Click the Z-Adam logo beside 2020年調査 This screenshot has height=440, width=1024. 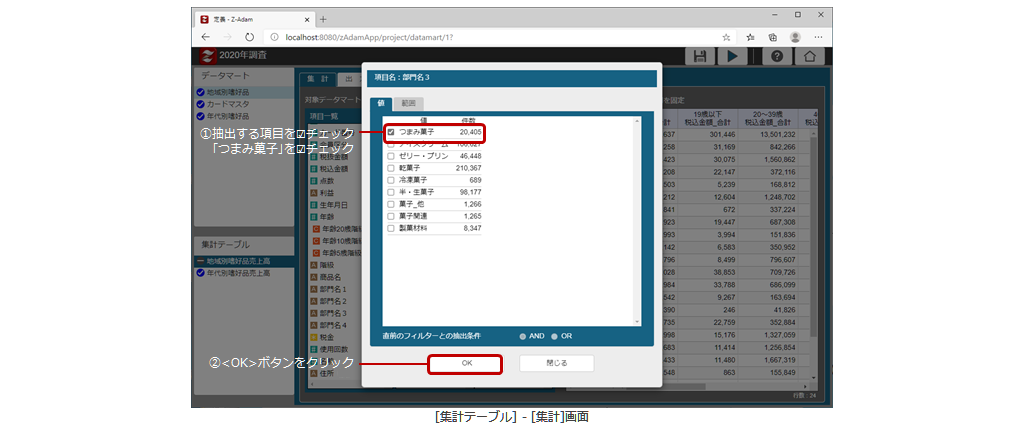(x=208, y=56)
